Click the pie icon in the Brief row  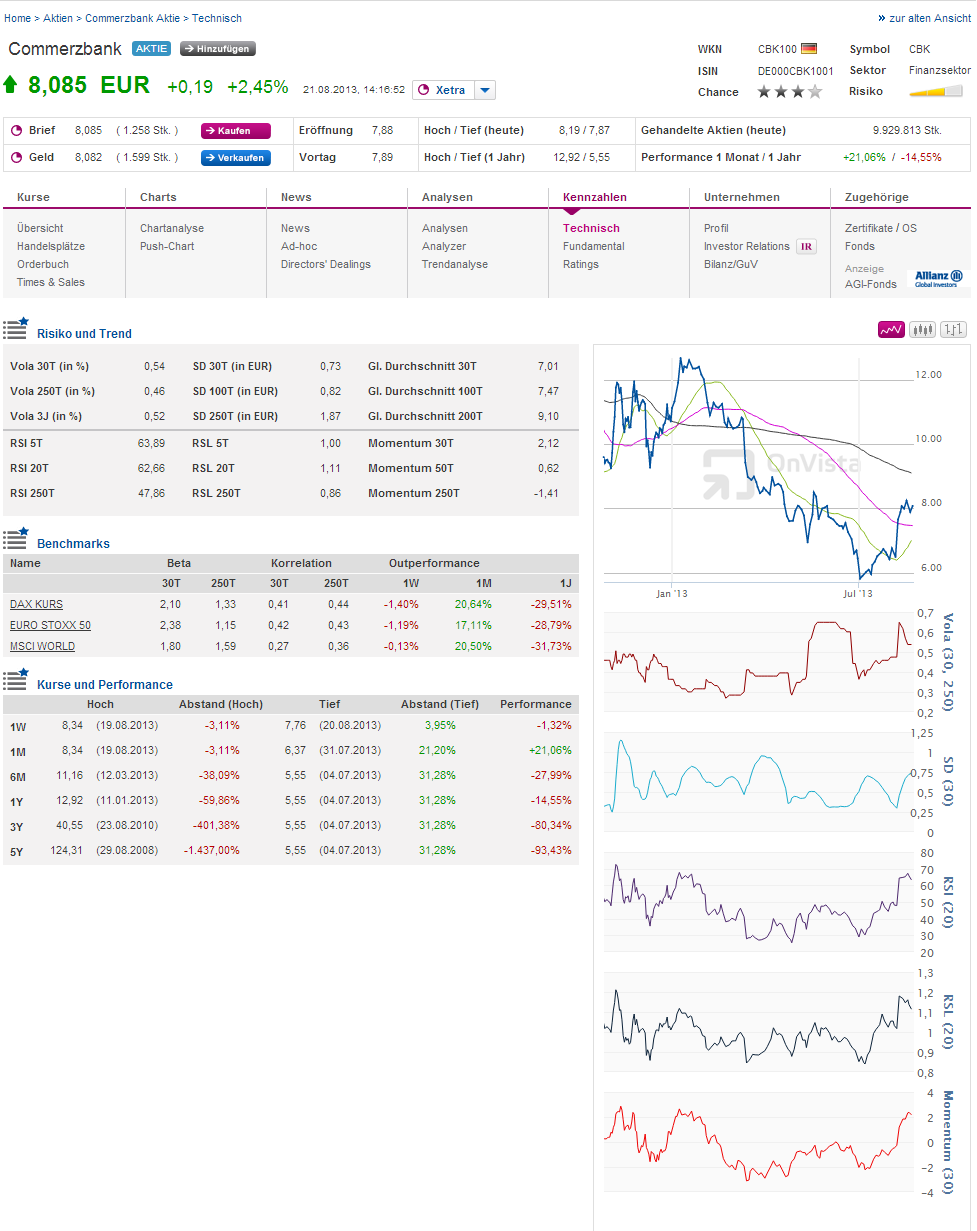[x=16, y=131]
